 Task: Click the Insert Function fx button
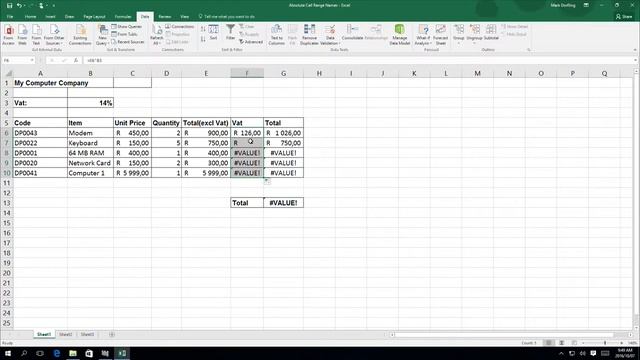[76, 60]
